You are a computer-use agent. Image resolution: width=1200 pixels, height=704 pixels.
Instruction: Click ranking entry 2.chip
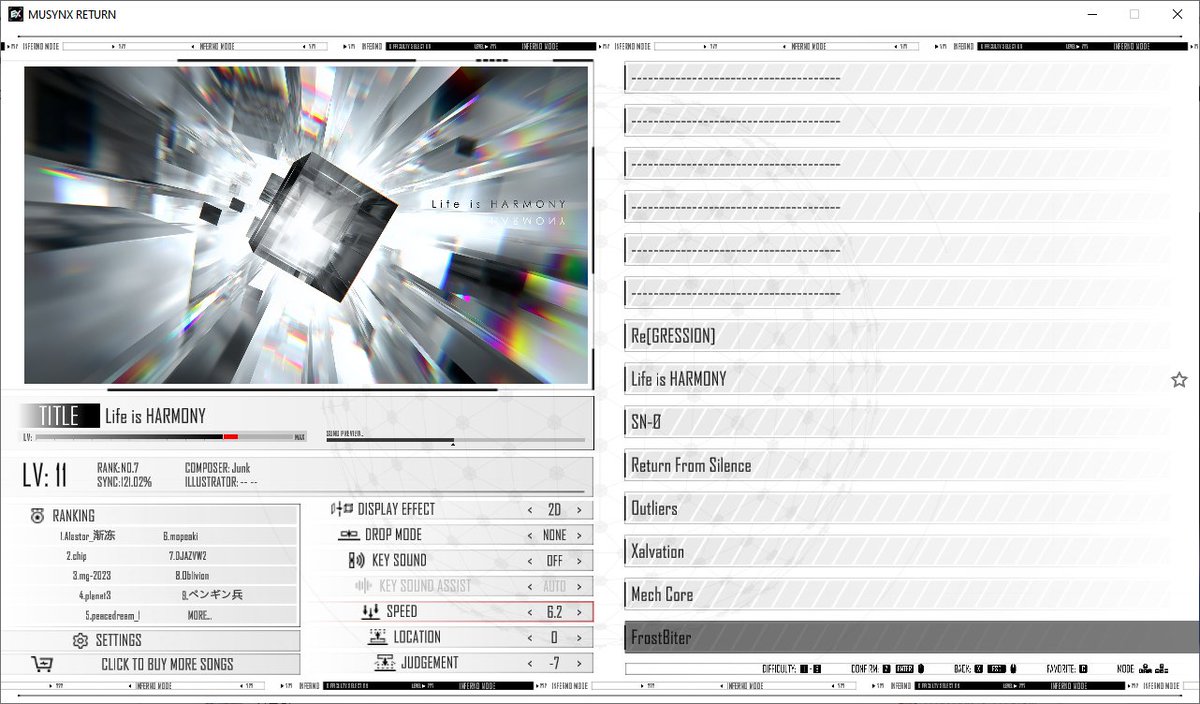point(77,556)
